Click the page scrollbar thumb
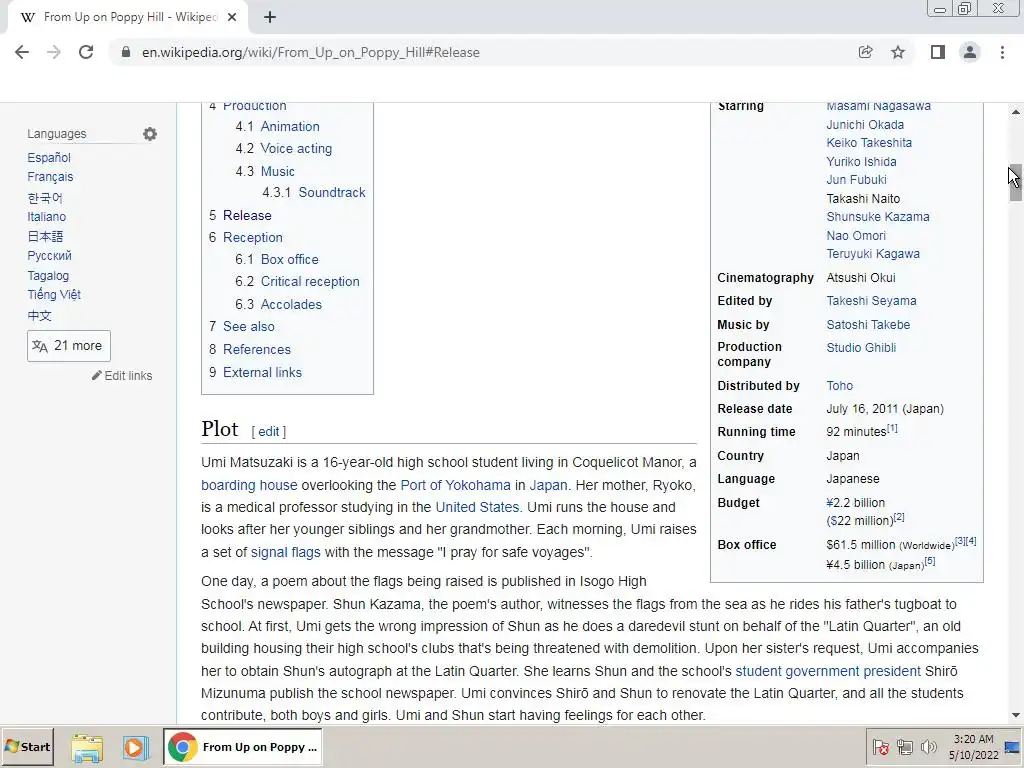The width and height of the screenshot is (1024, 768). pos(1016,183)
